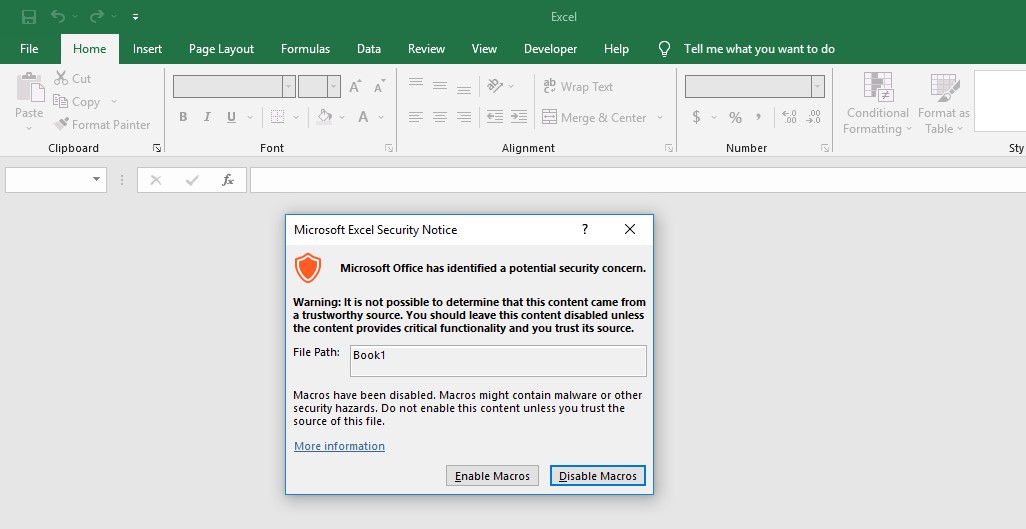Expand the Underline style dropdown arrow
Image resolution: width=1026 pixels, height=529 pixels.
(250, 117)
